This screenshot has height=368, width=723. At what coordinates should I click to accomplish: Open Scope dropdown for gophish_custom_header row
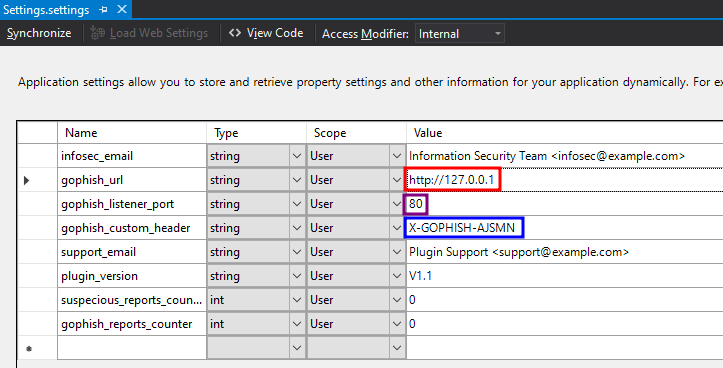click(x=397, y=228)
